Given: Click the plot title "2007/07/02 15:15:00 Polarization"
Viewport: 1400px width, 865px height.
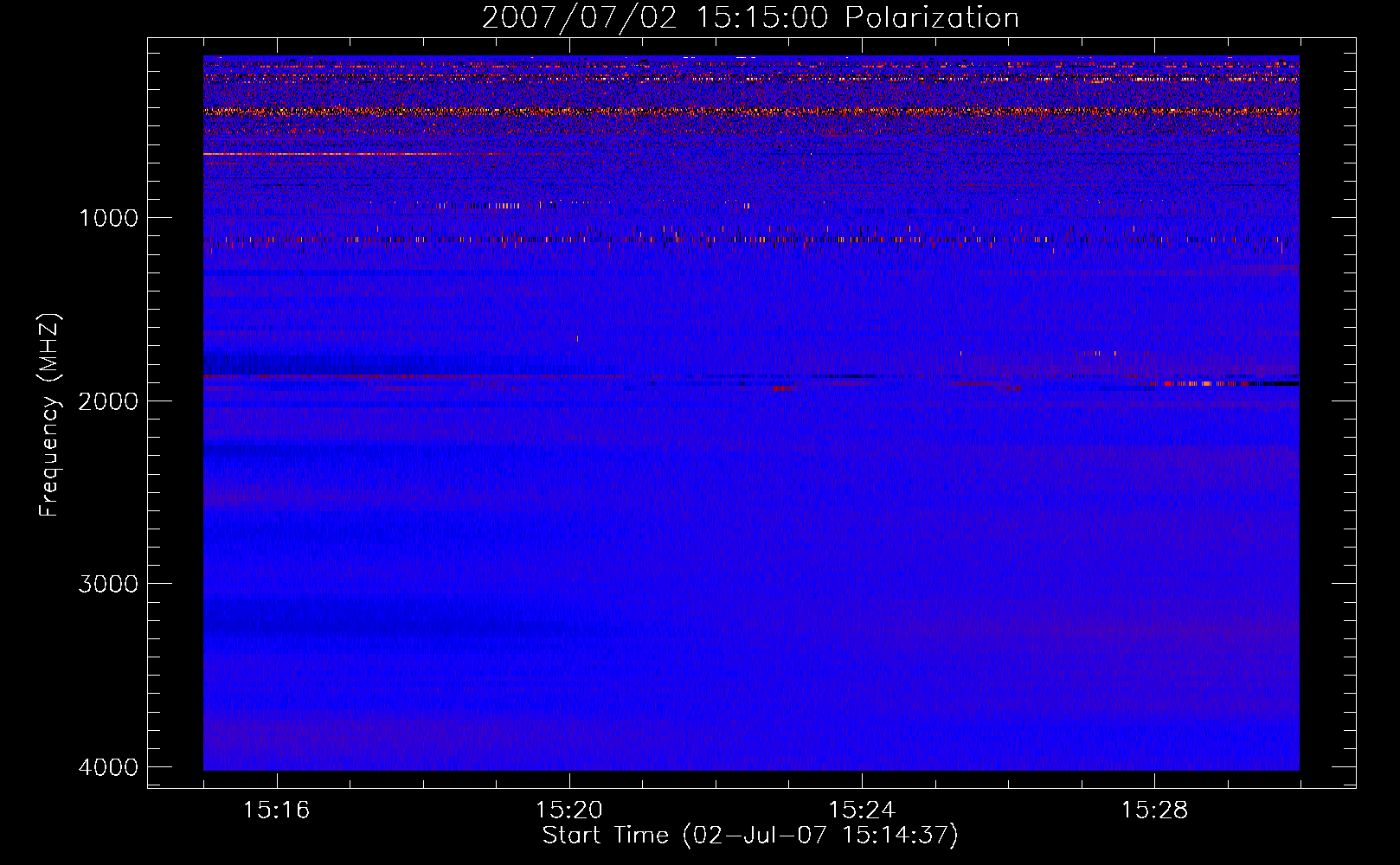Looking at the screenshot, I should coord(750,18).
